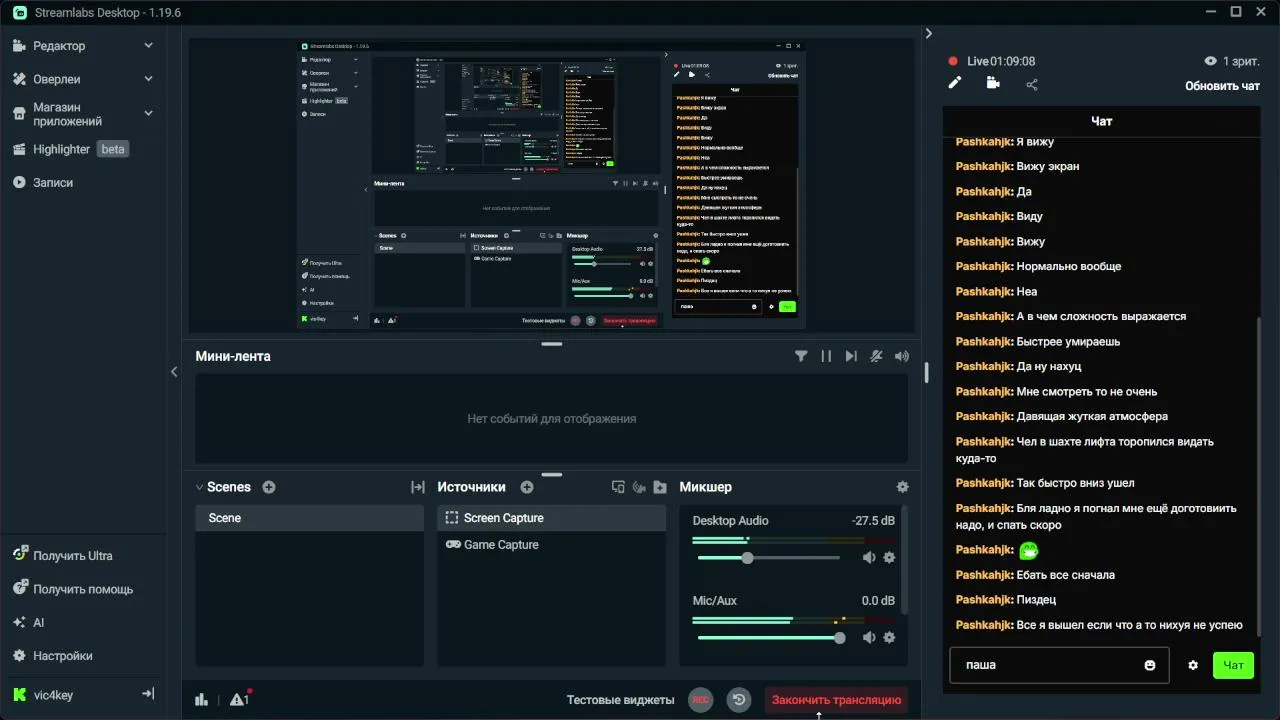The height and width of the screenshot is (720, 1280).
Task: Open chat settings gear next to Чат
Action: click(1193, 665)
